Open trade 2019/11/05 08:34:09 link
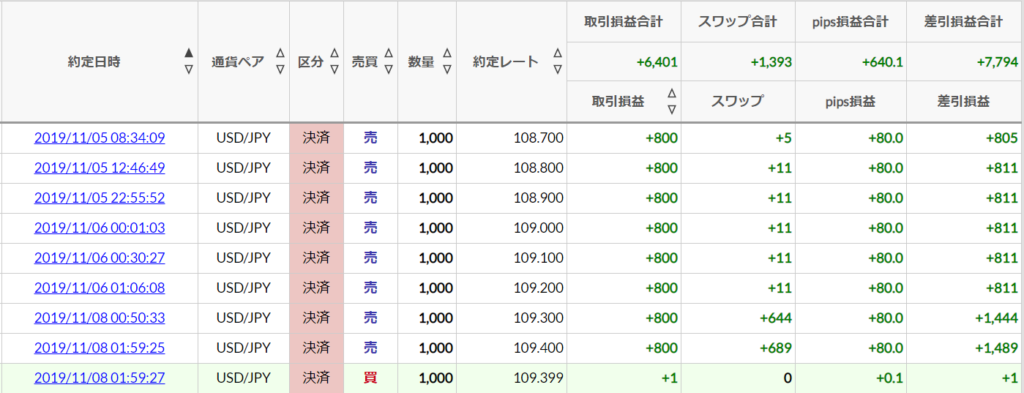1024x393 pixels. [x=99, y=138]
